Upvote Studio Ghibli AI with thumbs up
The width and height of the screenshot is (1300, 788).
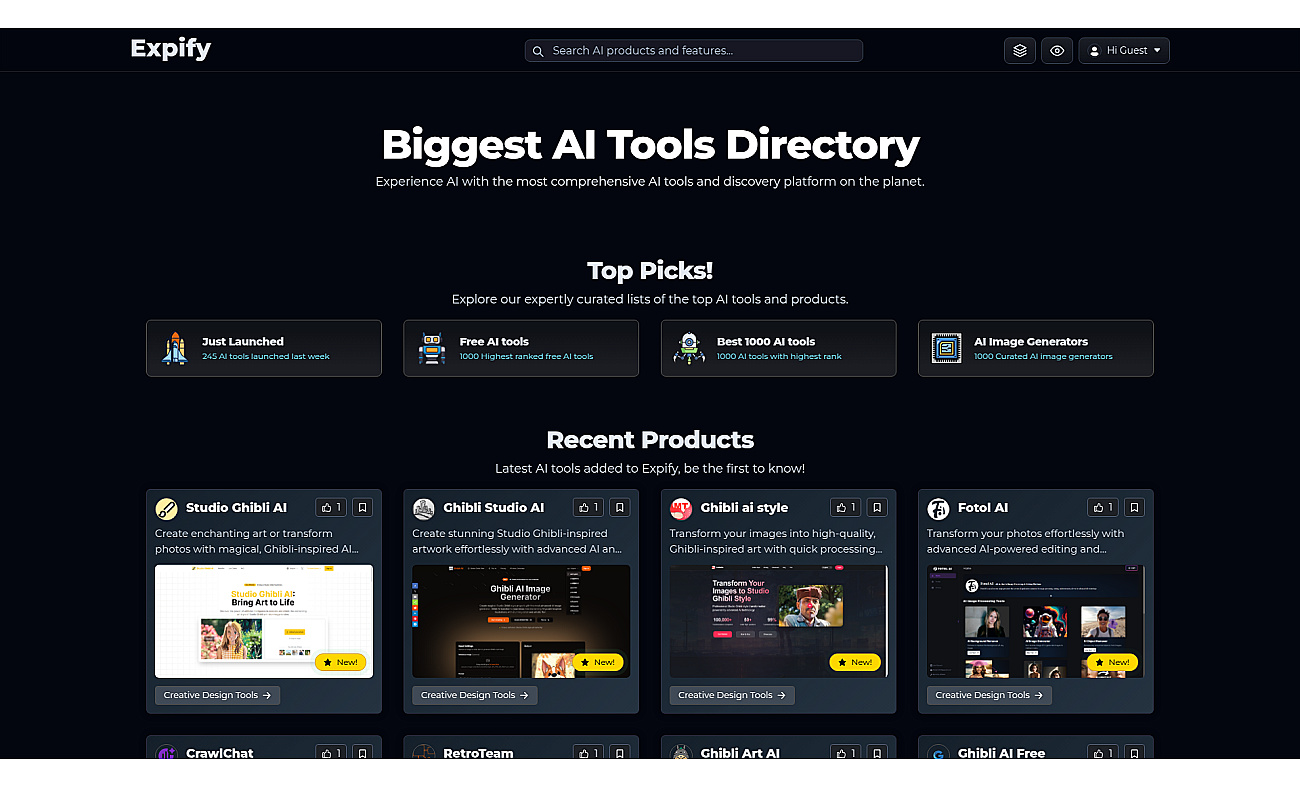click(x=332, y=508)
